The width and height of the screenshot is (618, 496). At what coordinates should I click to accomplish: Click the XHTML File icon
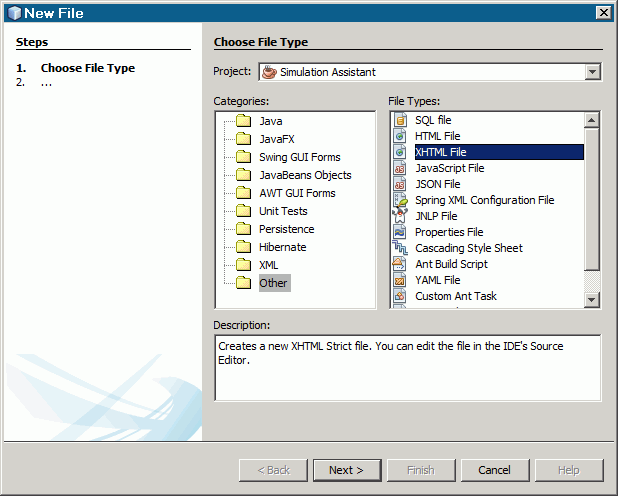(400, 152)
